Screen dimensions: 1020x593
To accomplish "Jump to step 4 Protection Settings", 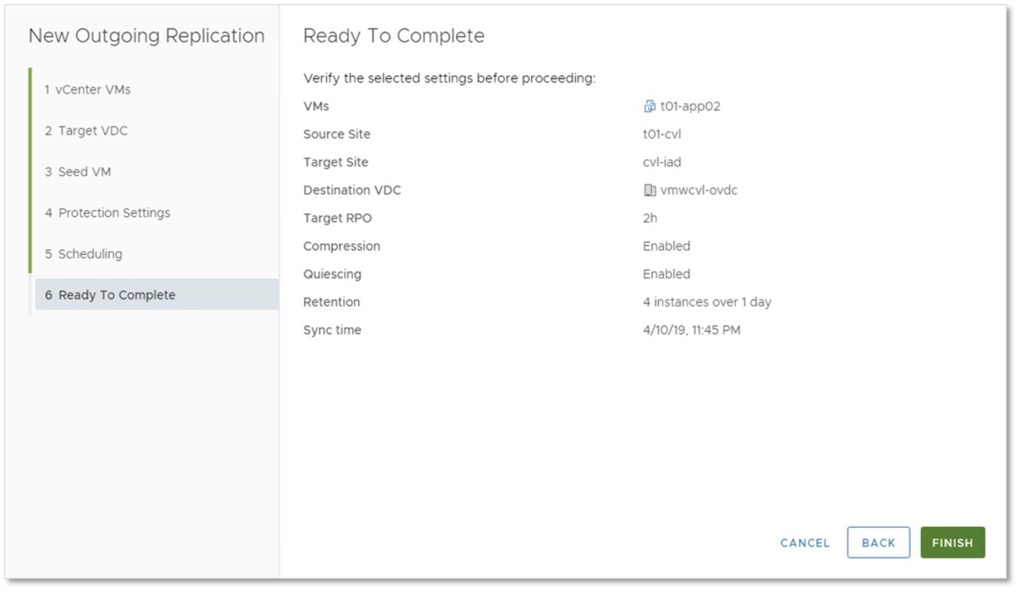I will pyautogui.click(x=107, y=212).
